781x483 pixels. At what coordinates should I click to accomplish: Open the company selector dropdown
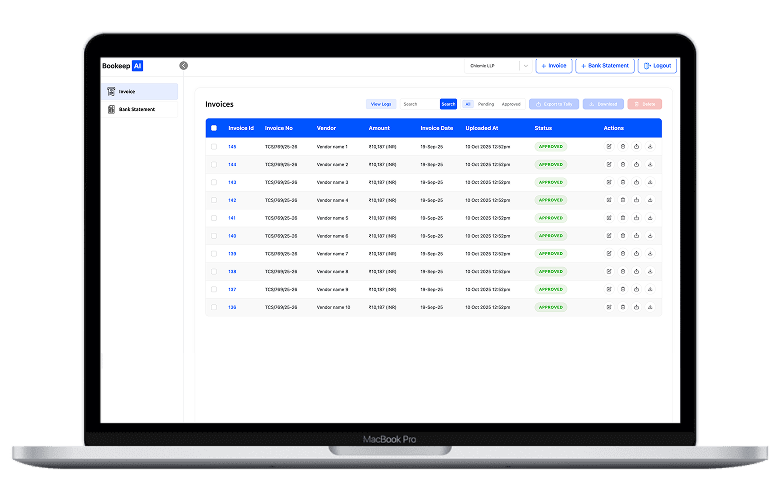[x=498, y=66]
